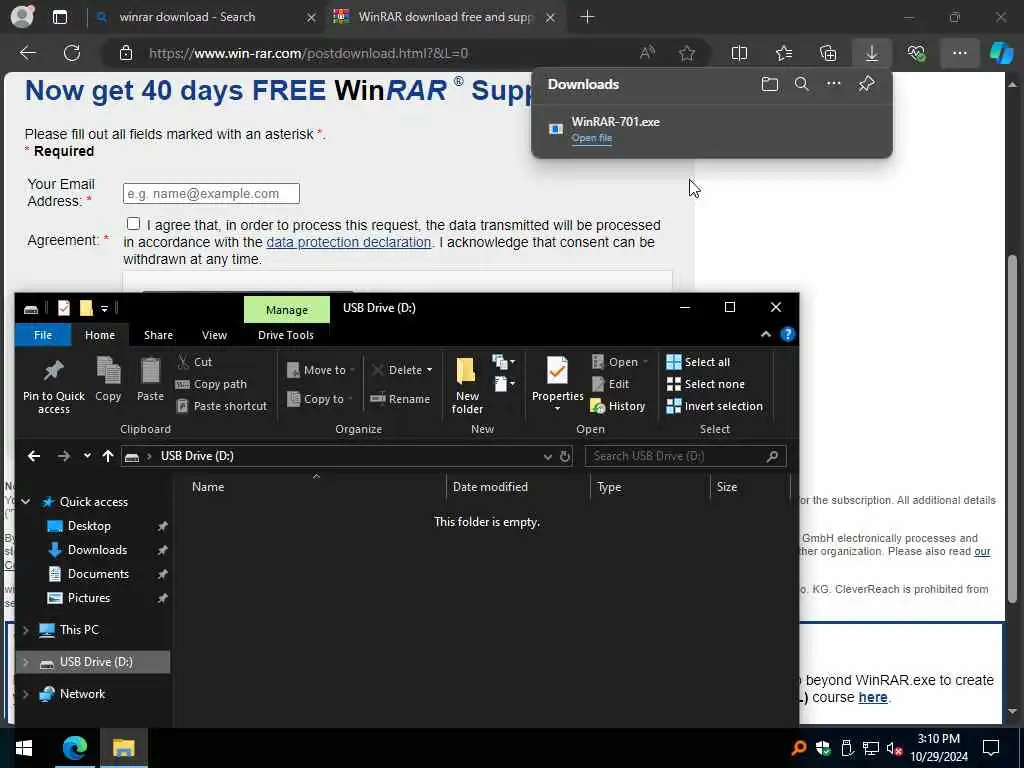This screenshot has height=768, width=1024.
Task: Switch to the Share ribbon tab
Action: 158,335
